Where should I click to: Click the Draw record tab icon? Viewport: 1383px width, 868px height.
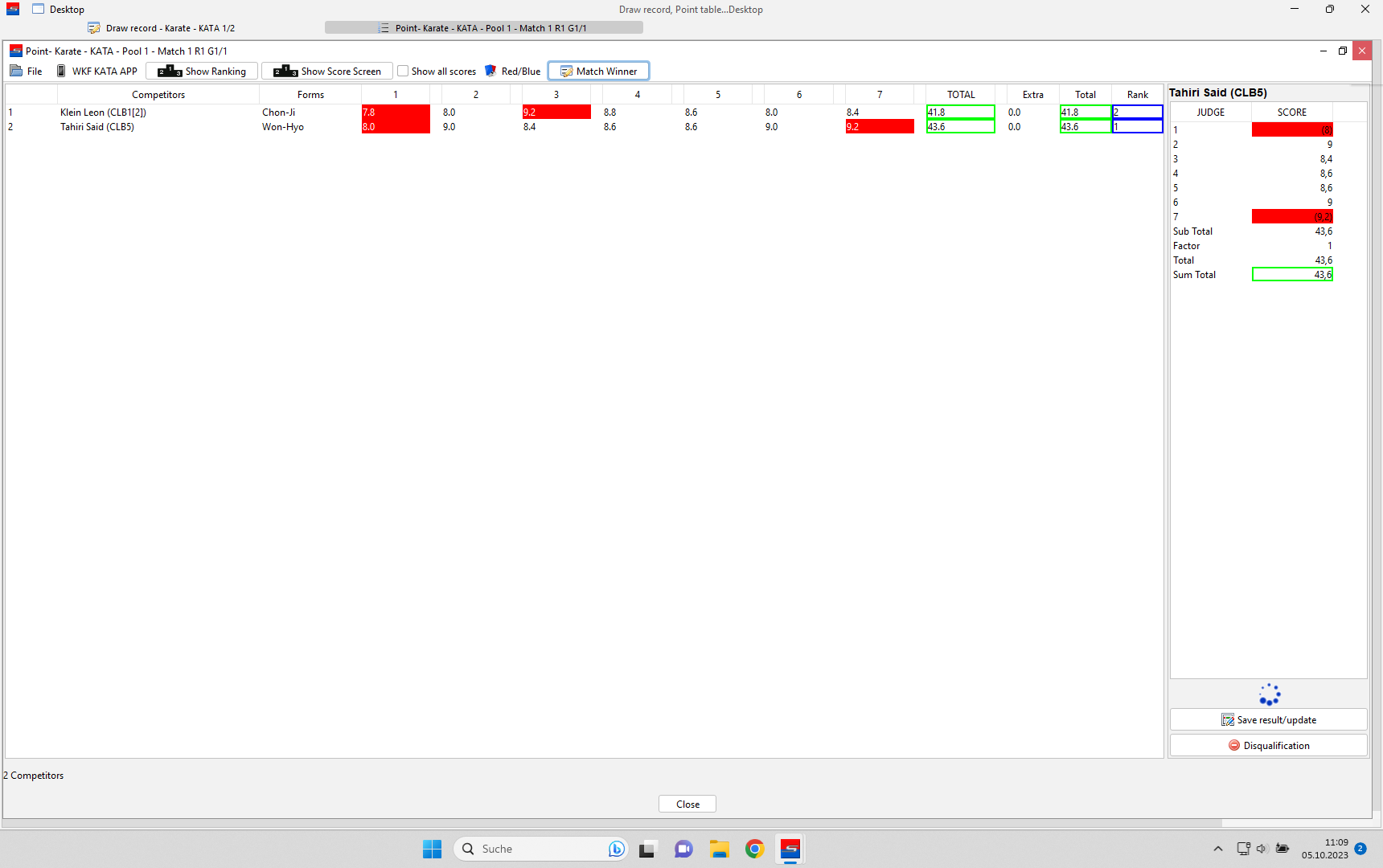(94, 28)
